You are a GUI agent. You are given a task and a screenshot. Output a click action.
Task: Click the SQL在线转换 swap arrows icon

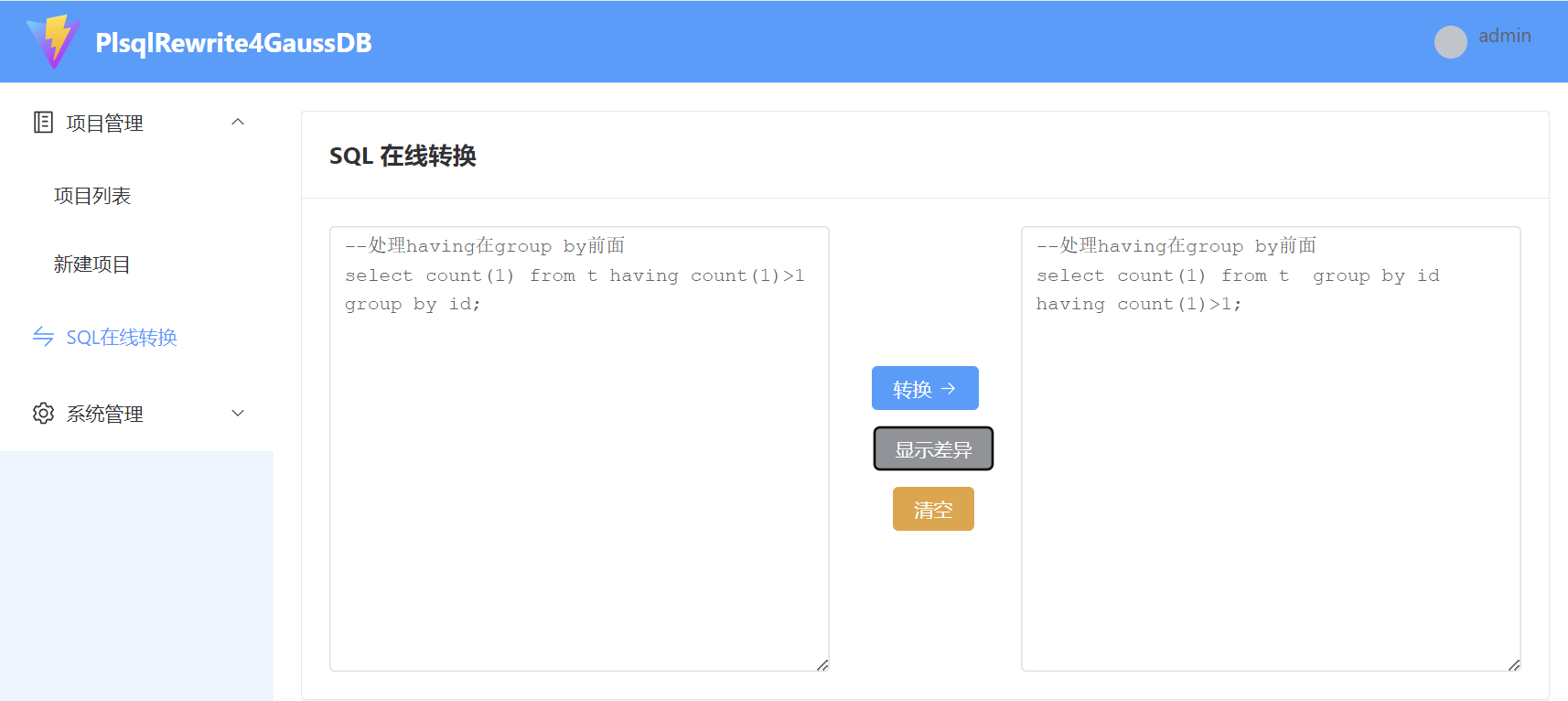click(43, 337)
